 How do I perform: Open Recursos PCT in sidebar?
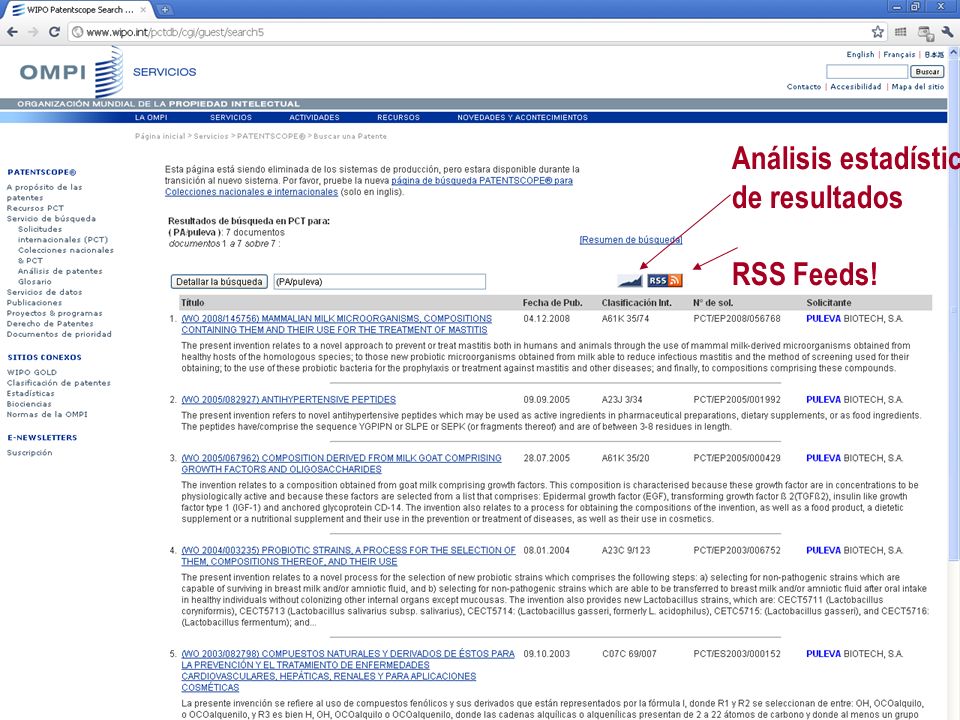tap(35, 208)
